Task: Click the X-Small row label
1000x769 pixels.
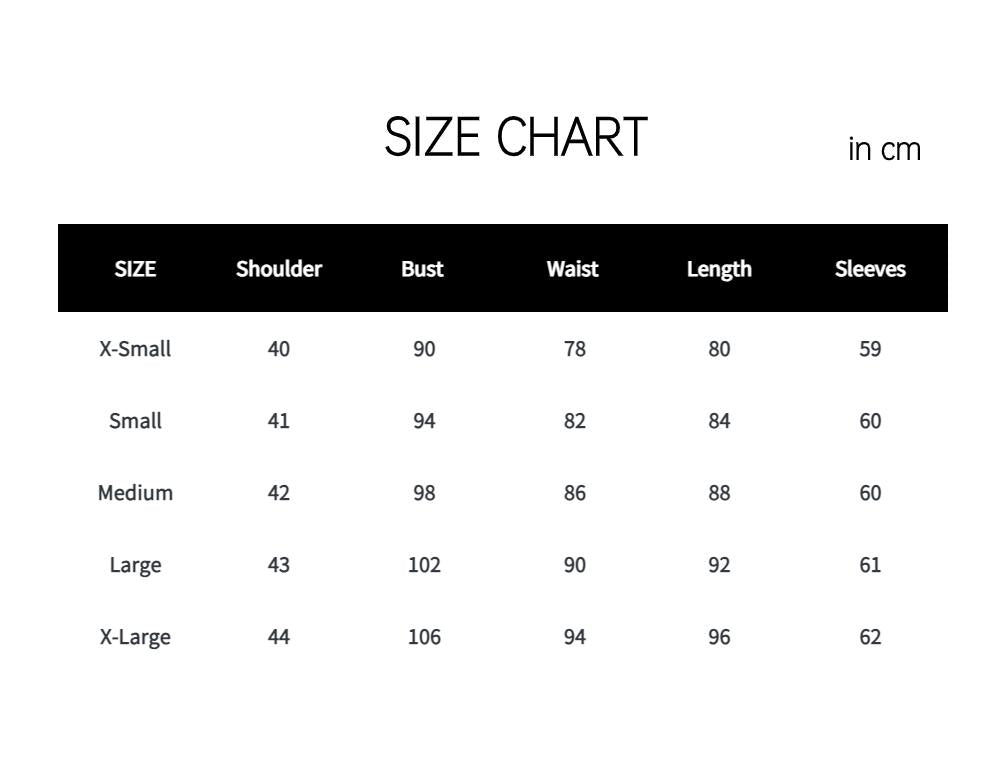Action: (x=135, y=349)
